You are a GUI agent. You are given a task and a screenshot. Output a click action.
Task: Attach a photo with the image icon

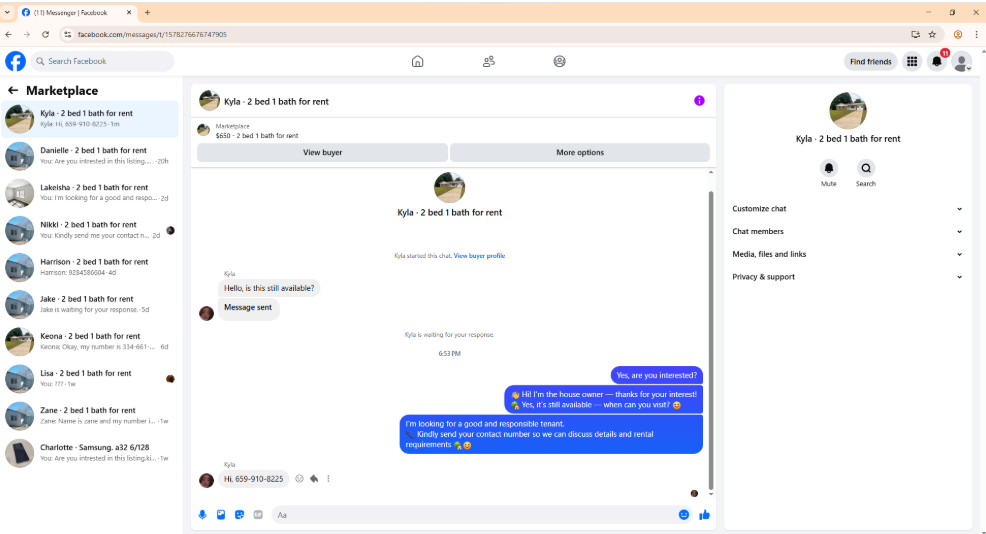(221, 515)
